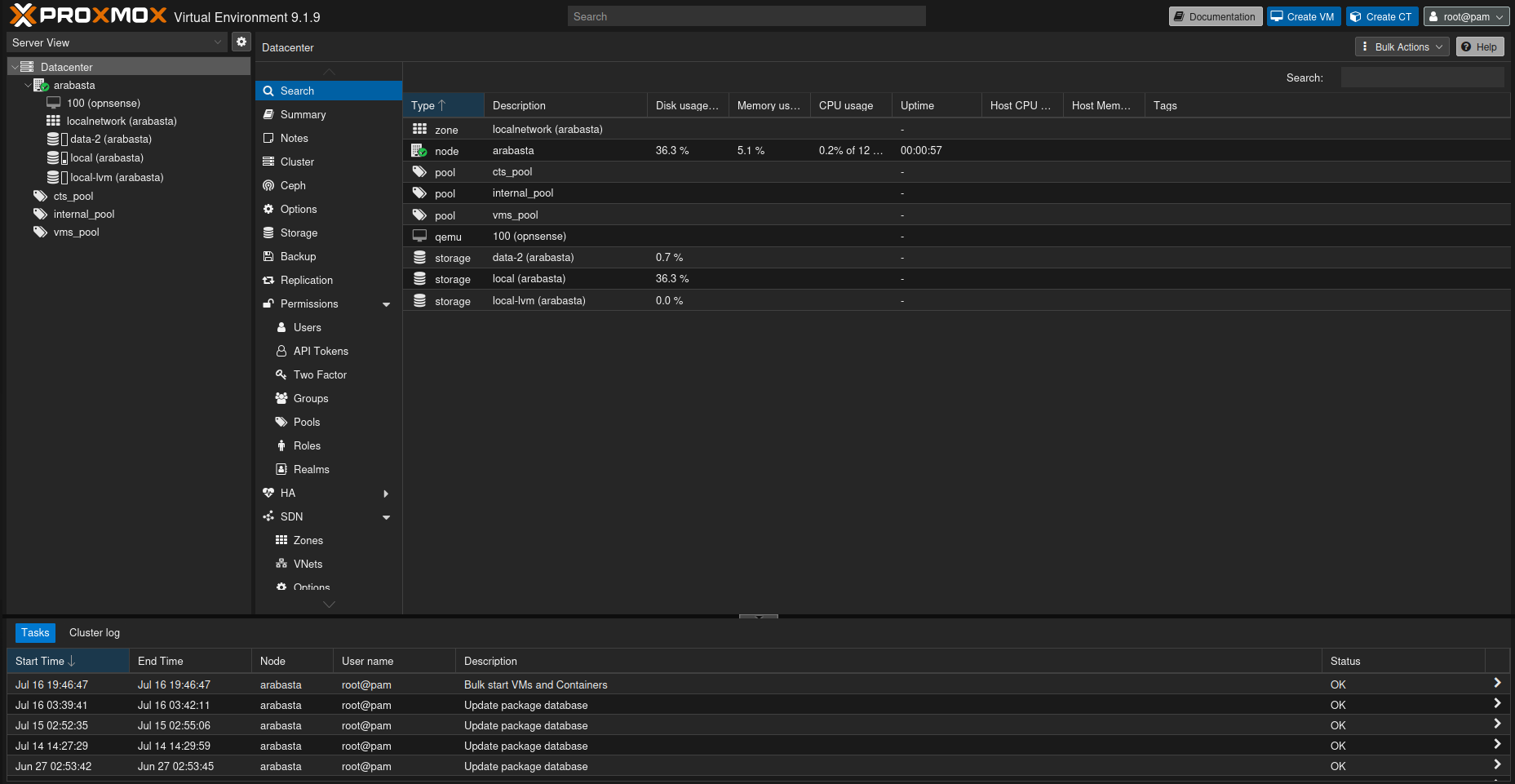Sort by the Type column header
Viewport: 1515px width, 784px height.
point(444,105)
